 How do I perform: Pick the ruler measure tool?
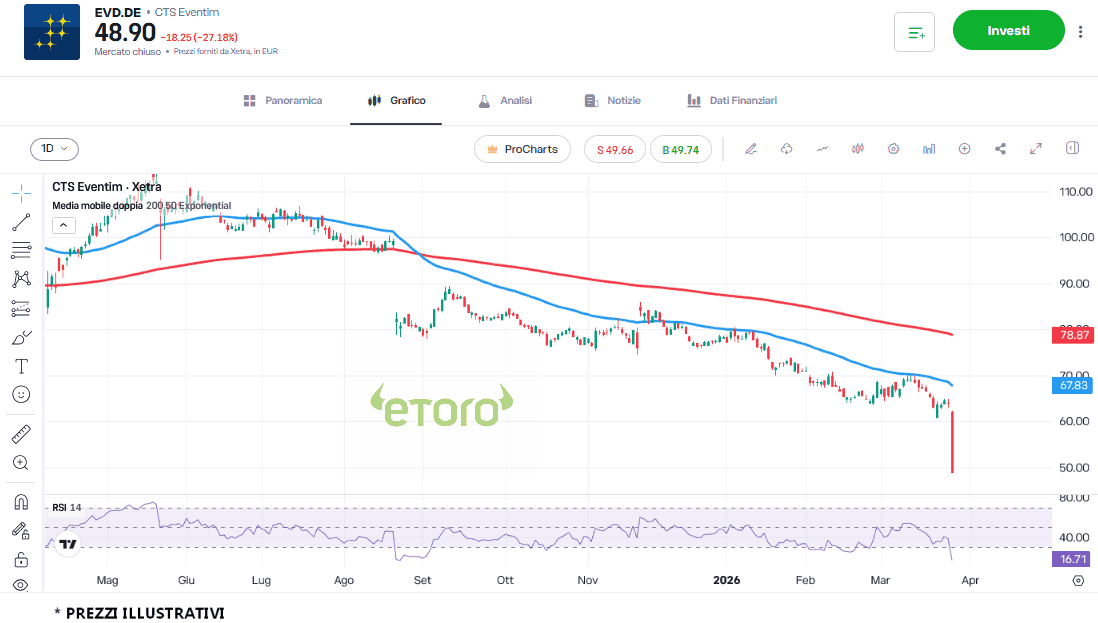(x=21, y=434)
